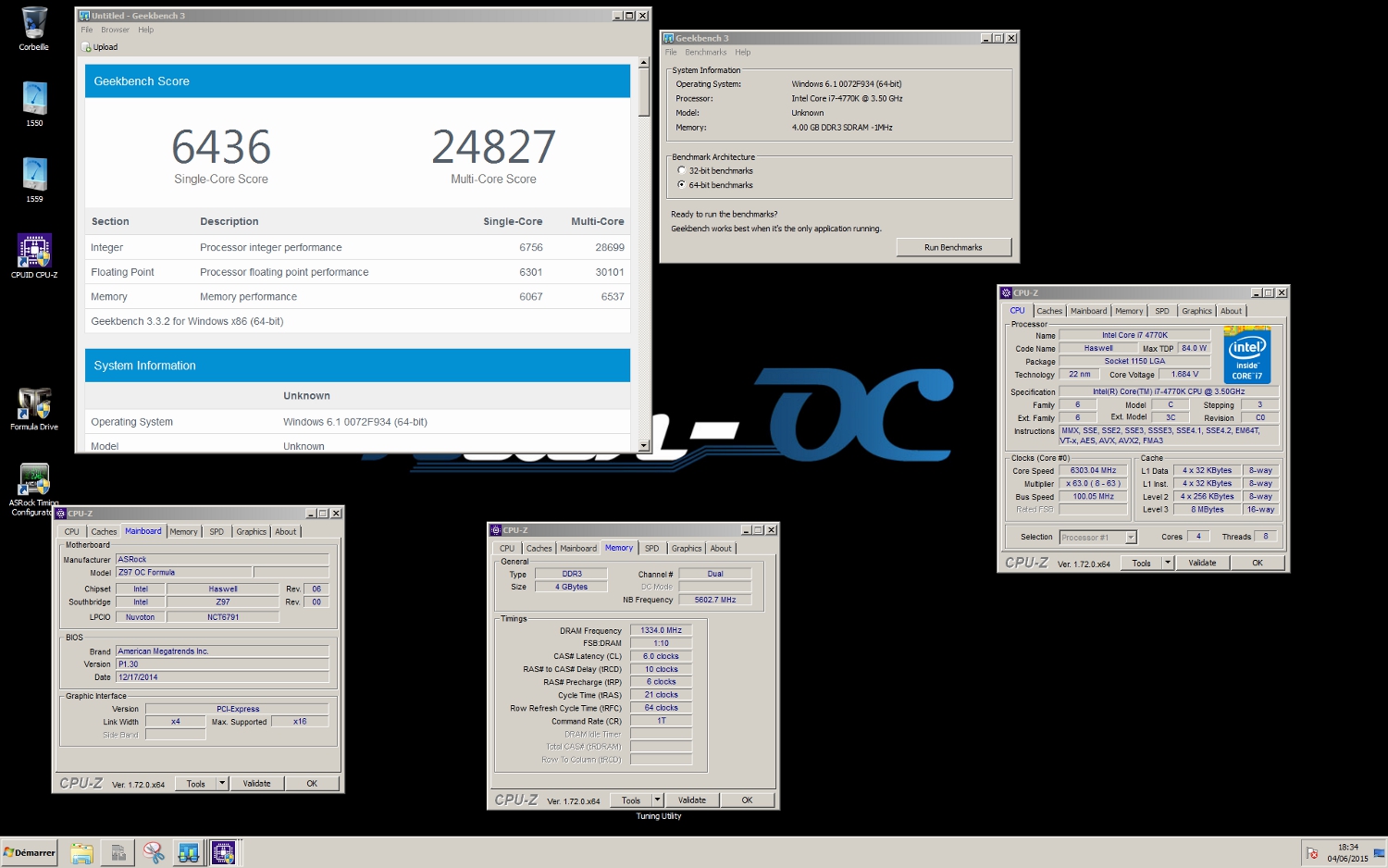Open Browser menu in Geekbench results window
This screenshot has width=1388, height=868.
(115, 30)
